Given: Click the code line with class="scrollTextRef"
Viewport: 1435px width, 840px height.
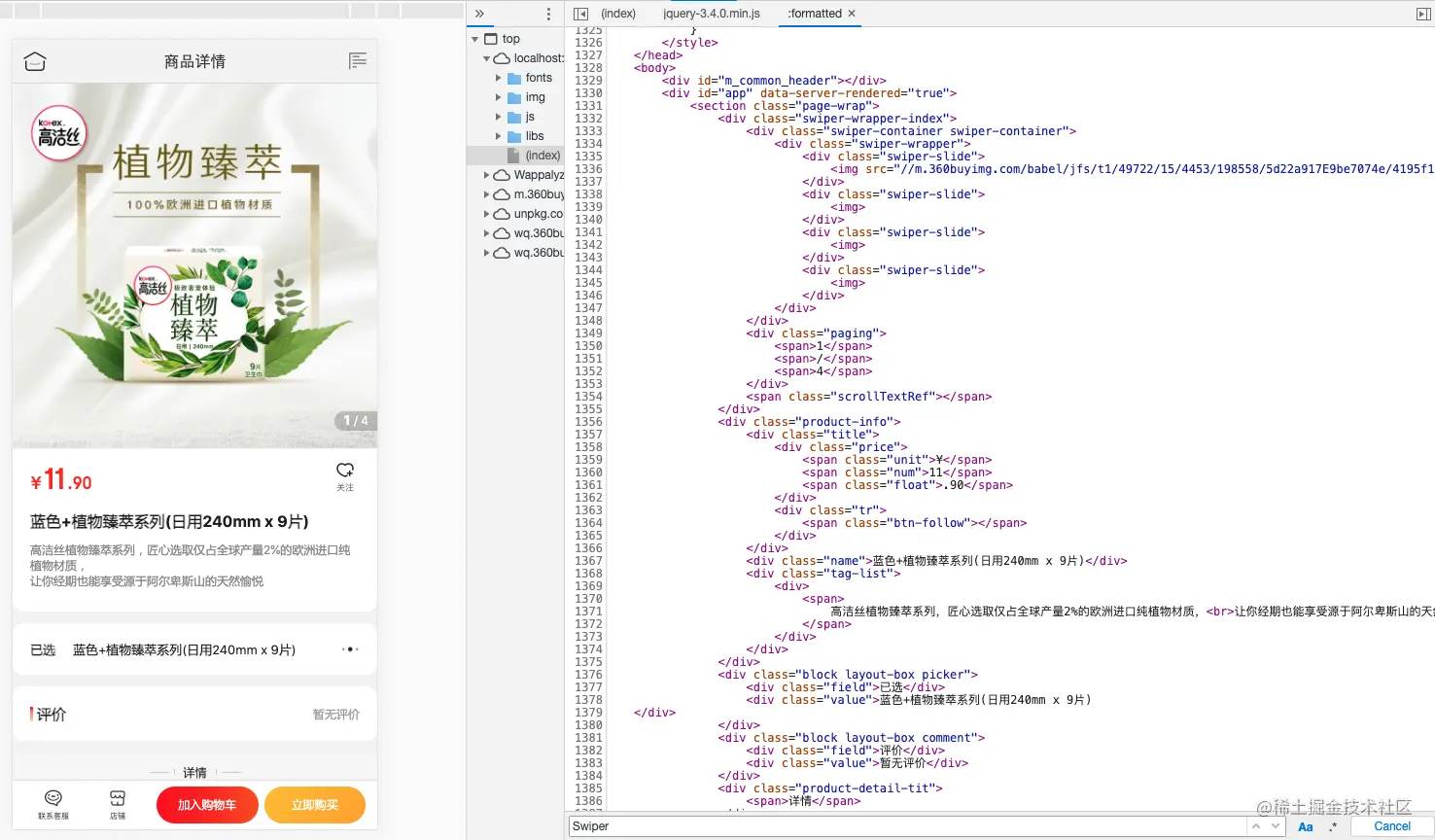Looking at the screenshot, I should 869,397.
